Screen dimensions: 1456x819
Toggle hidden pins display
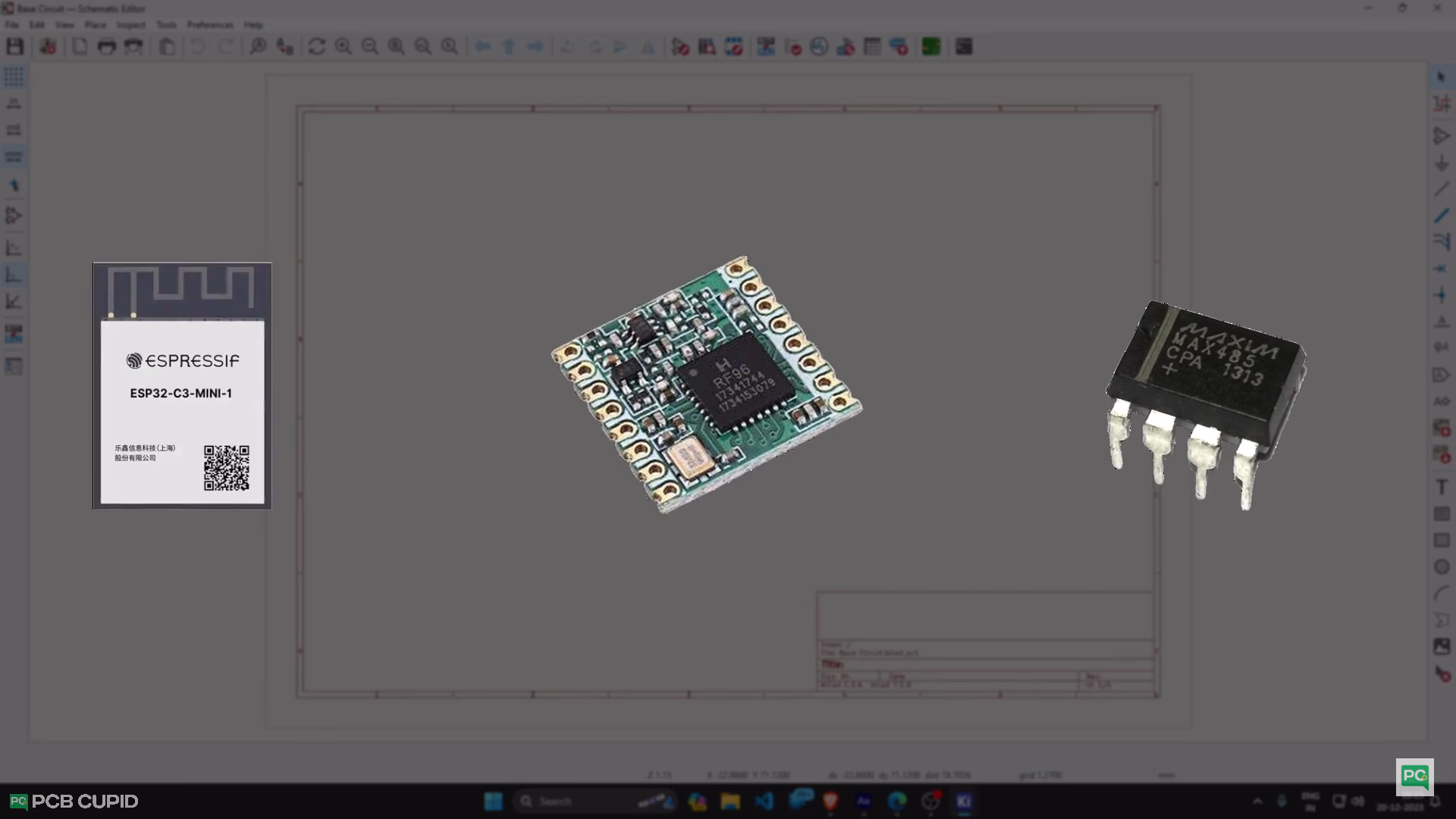pos(14,215)
